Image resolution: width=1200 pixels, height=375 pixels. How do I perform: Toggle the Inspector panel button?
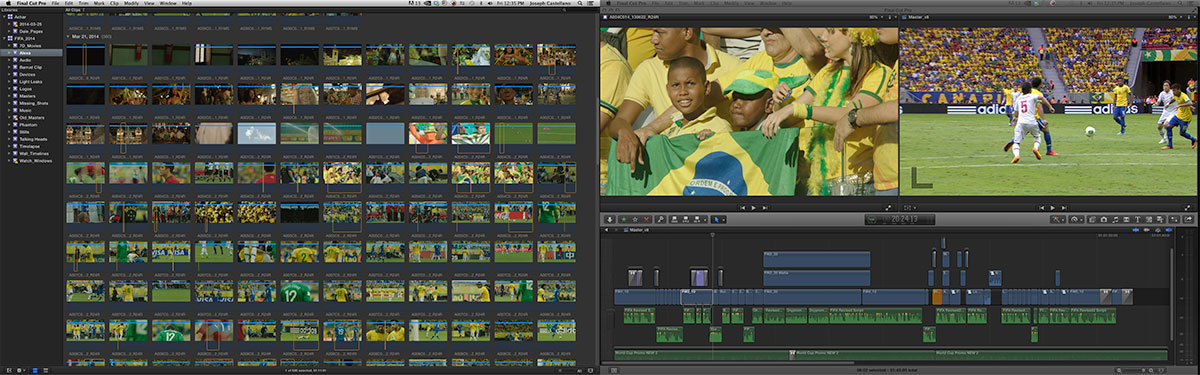[x=1174, y=219]
